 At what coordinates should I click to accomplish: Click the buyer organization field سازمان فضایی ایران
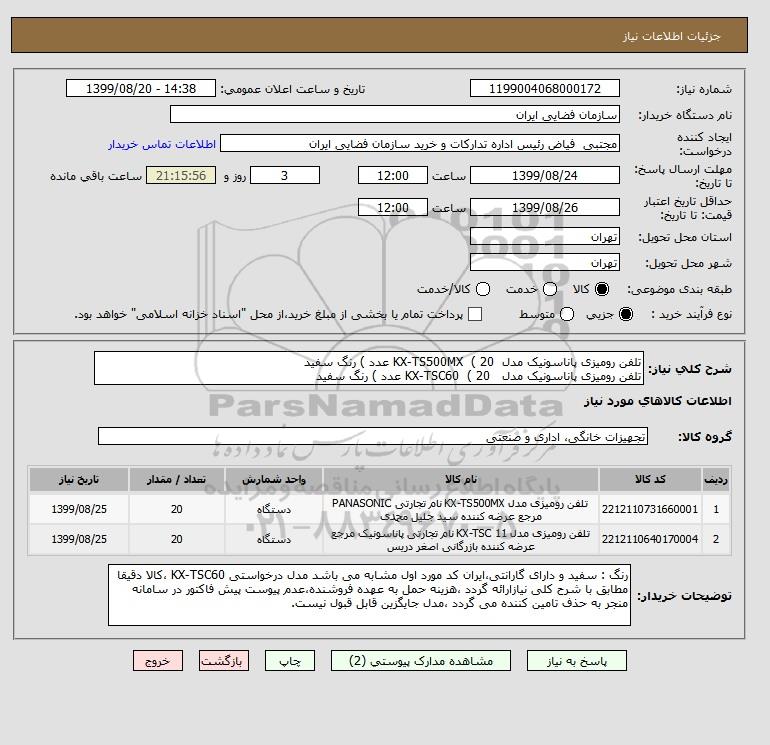[395, 114]
